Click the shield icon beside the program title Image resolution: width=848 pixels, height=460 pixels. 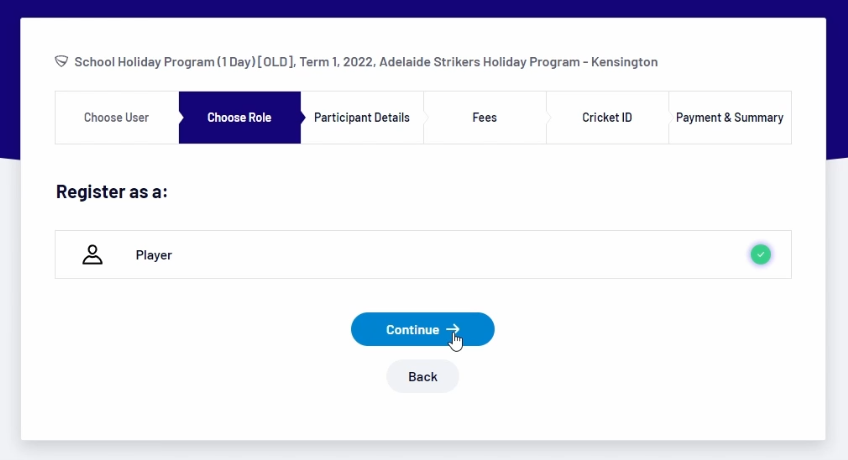[x=62, y=62]
